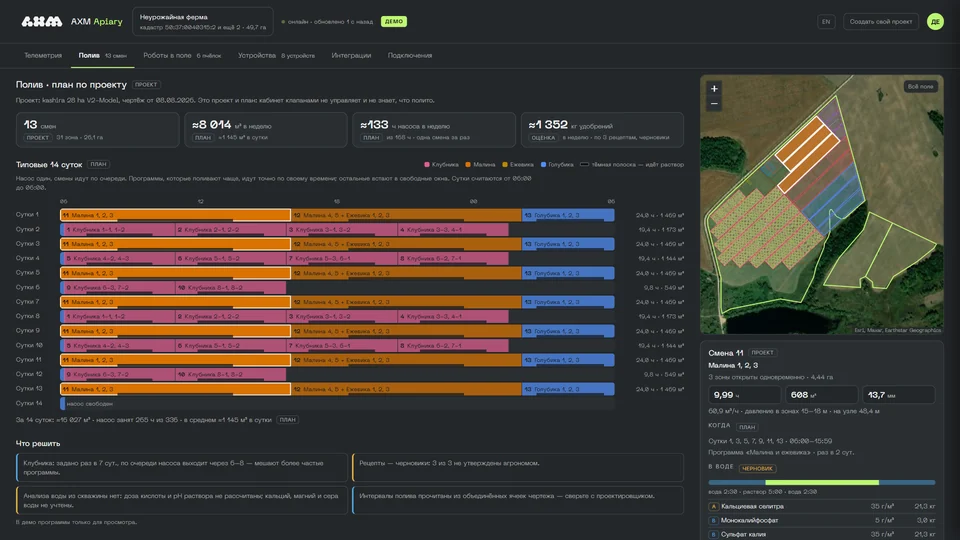Select Малина 4, 5 + Ежевика block in Сутки 1
The height and width of the screenshot is (540, 960).
click(x=406, y=215)
